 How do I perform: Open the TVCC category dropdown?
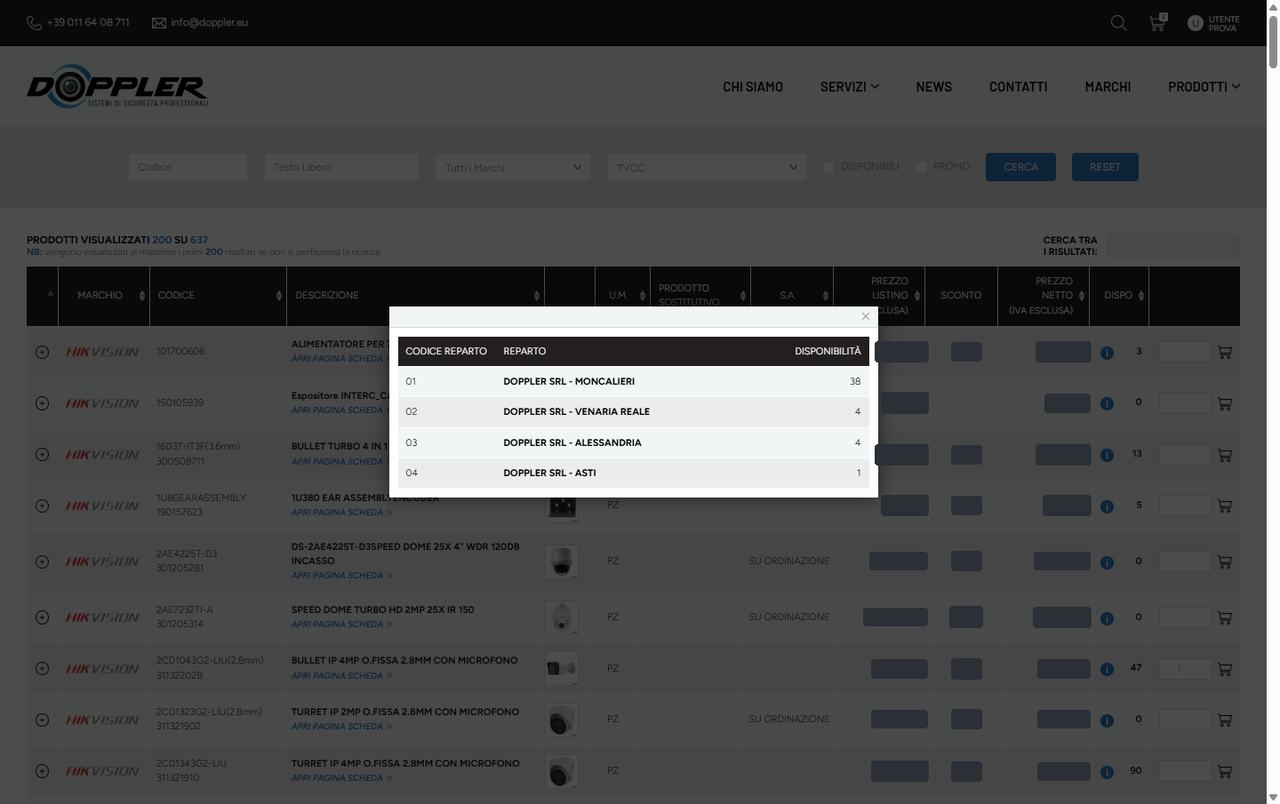(707, 167)
